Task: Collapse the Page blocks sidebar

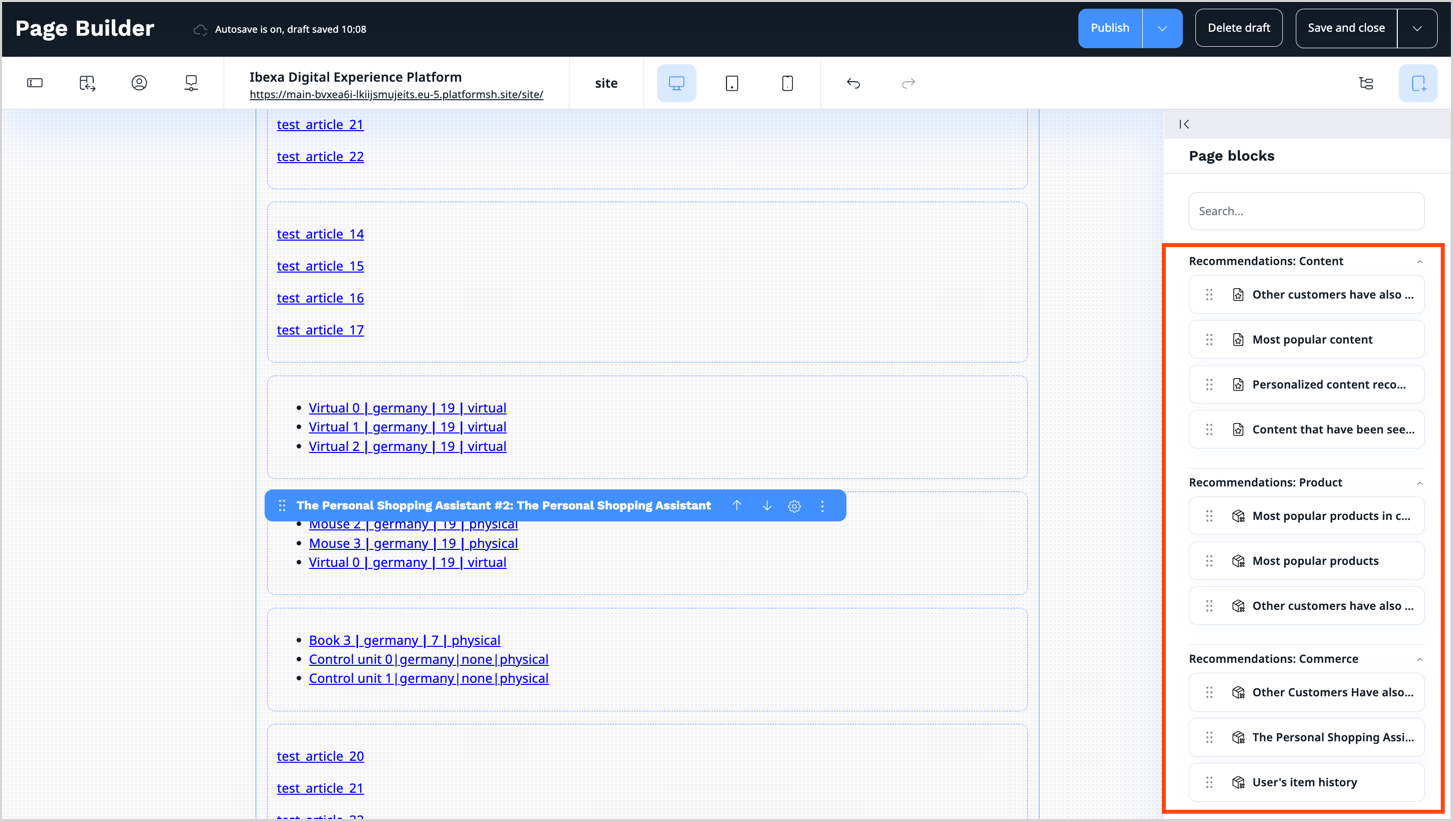Action: coord(1184,124)
